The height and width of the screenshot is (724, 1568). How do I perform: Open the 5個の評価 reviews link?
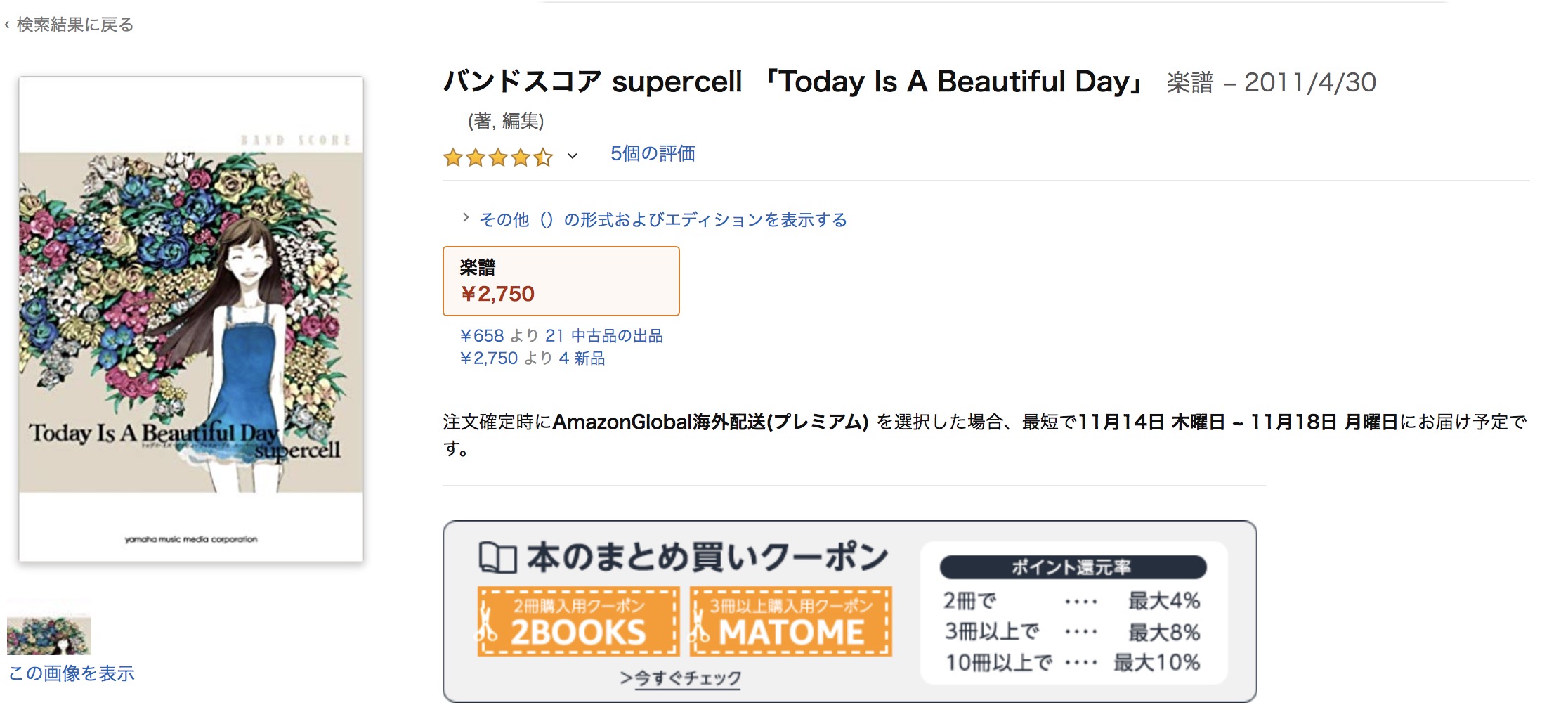coord(653,153)
